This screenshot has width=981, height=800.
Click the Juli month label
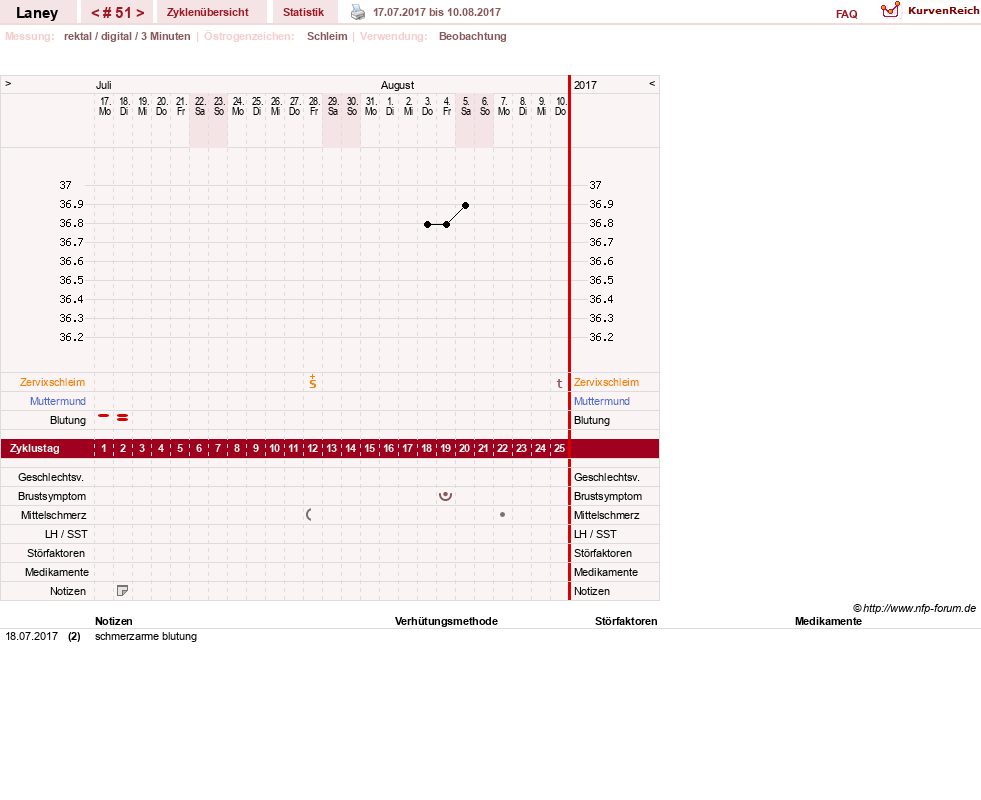pos(103,85)
